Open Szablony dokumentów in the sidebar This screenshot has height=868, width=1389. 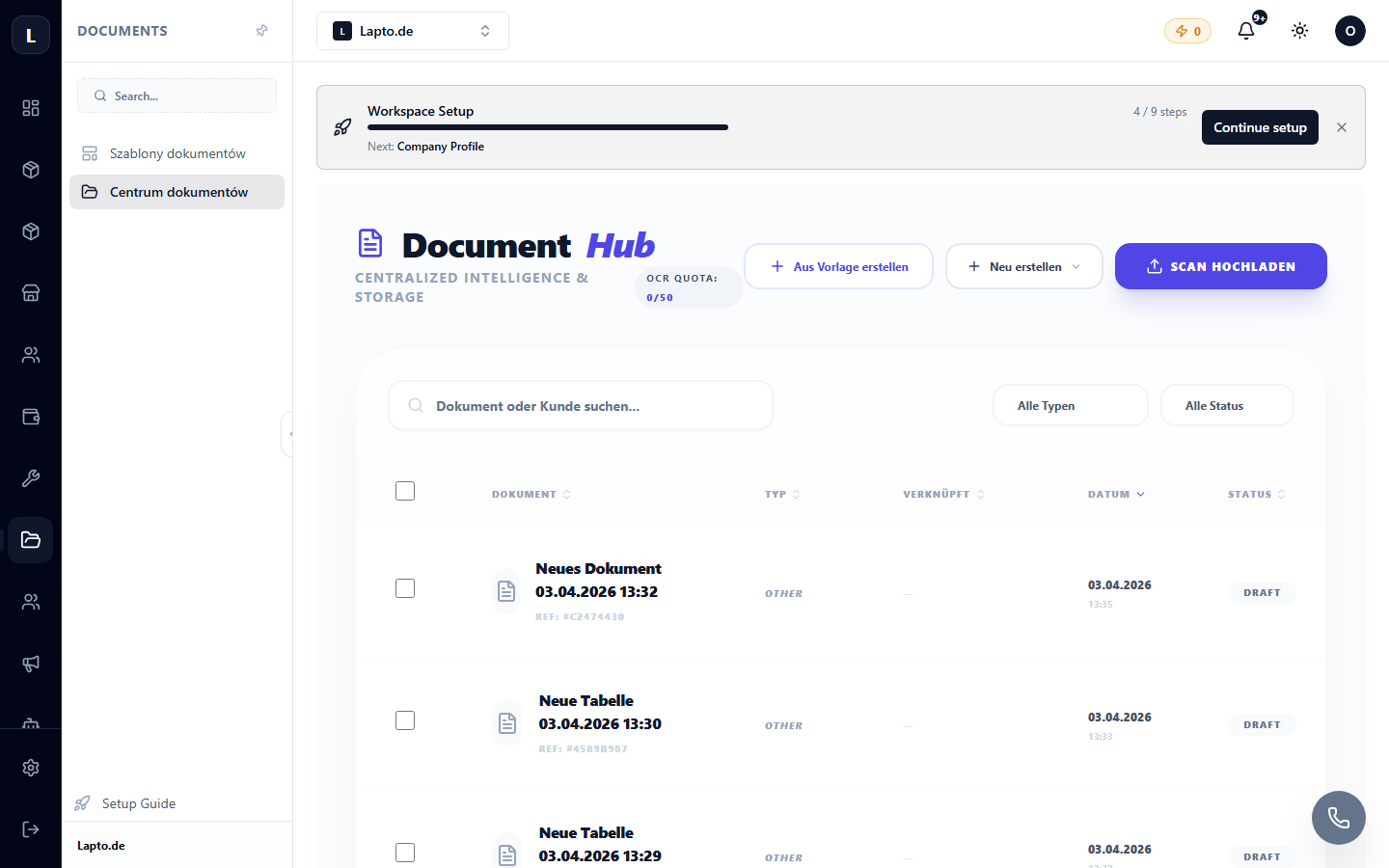pyautogui.click(x=177, y=153)
